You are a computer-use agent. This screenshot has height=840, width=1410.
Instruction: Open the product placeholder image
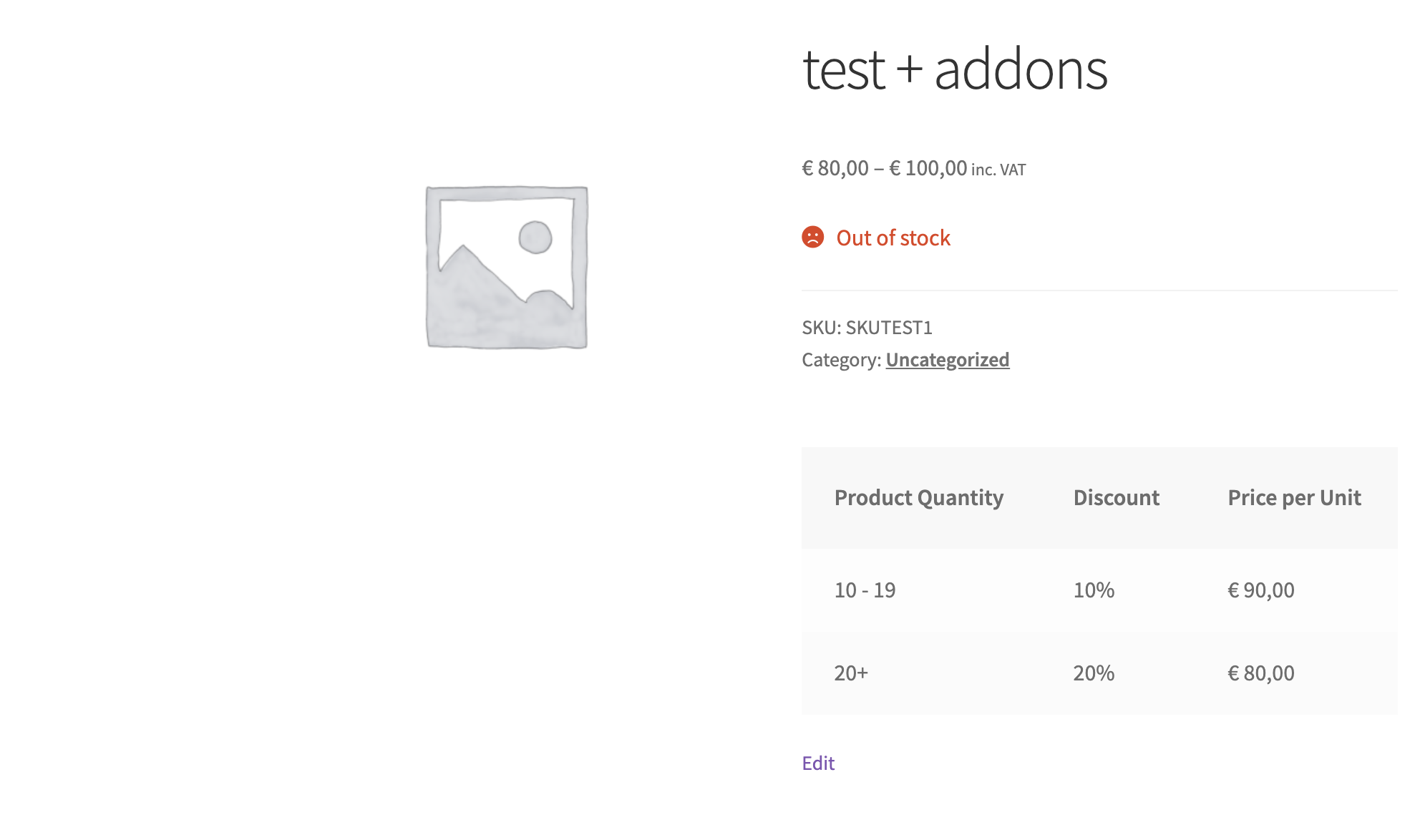pyautogui.click(x=507, y=268)
